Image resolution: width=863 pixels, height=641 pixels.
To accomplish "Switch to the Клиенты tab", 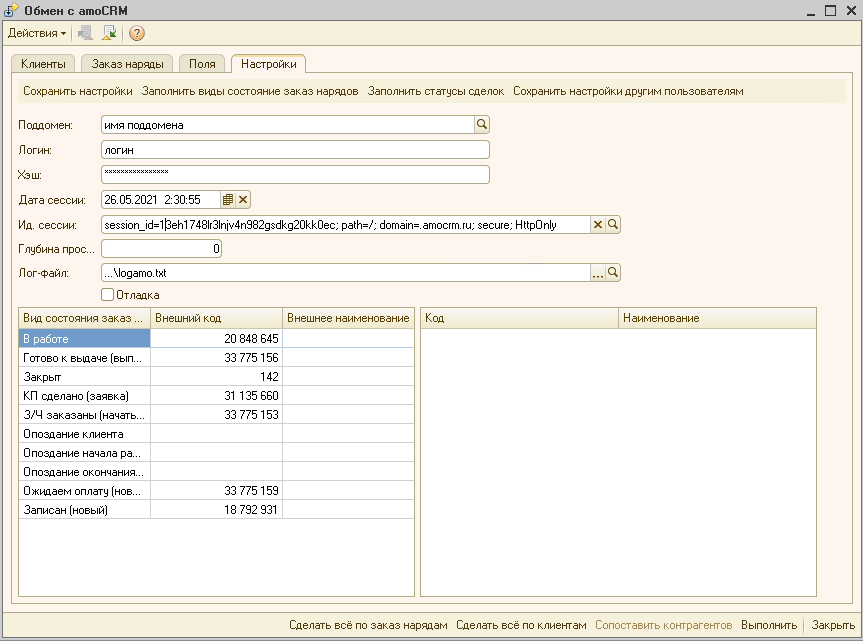I will coord(43,64).
